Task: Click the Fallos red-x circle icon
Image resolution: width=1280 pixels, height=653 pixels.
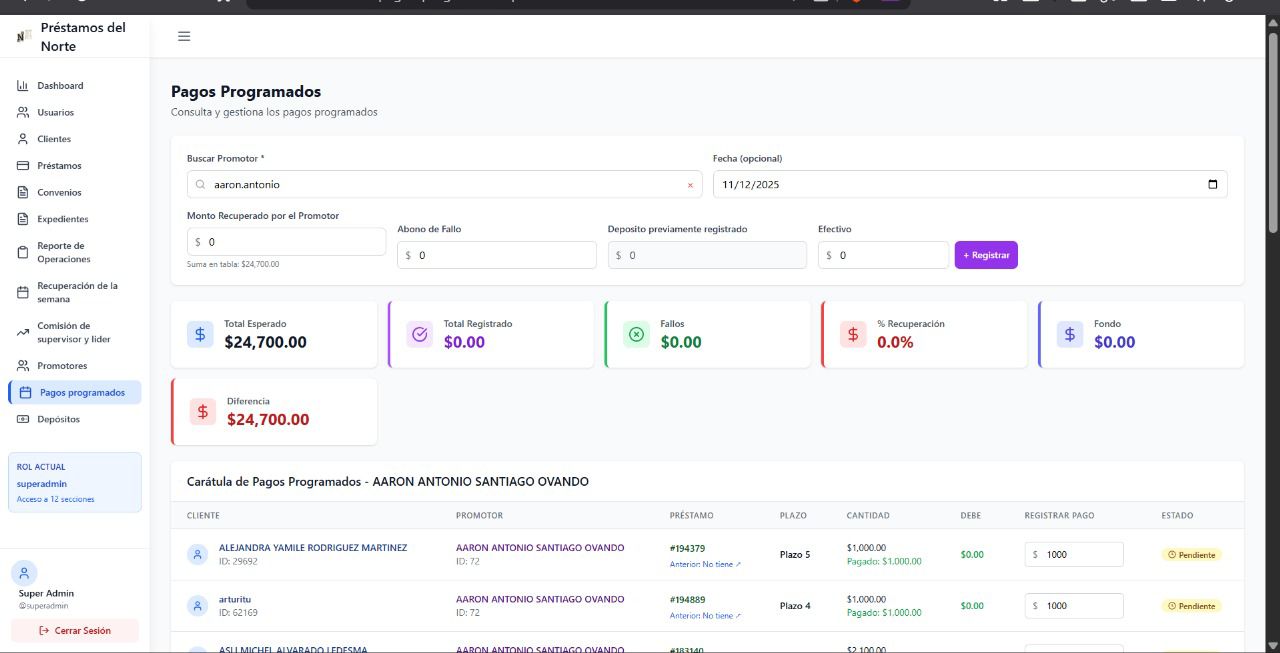Action: click(x=637, y=334)
